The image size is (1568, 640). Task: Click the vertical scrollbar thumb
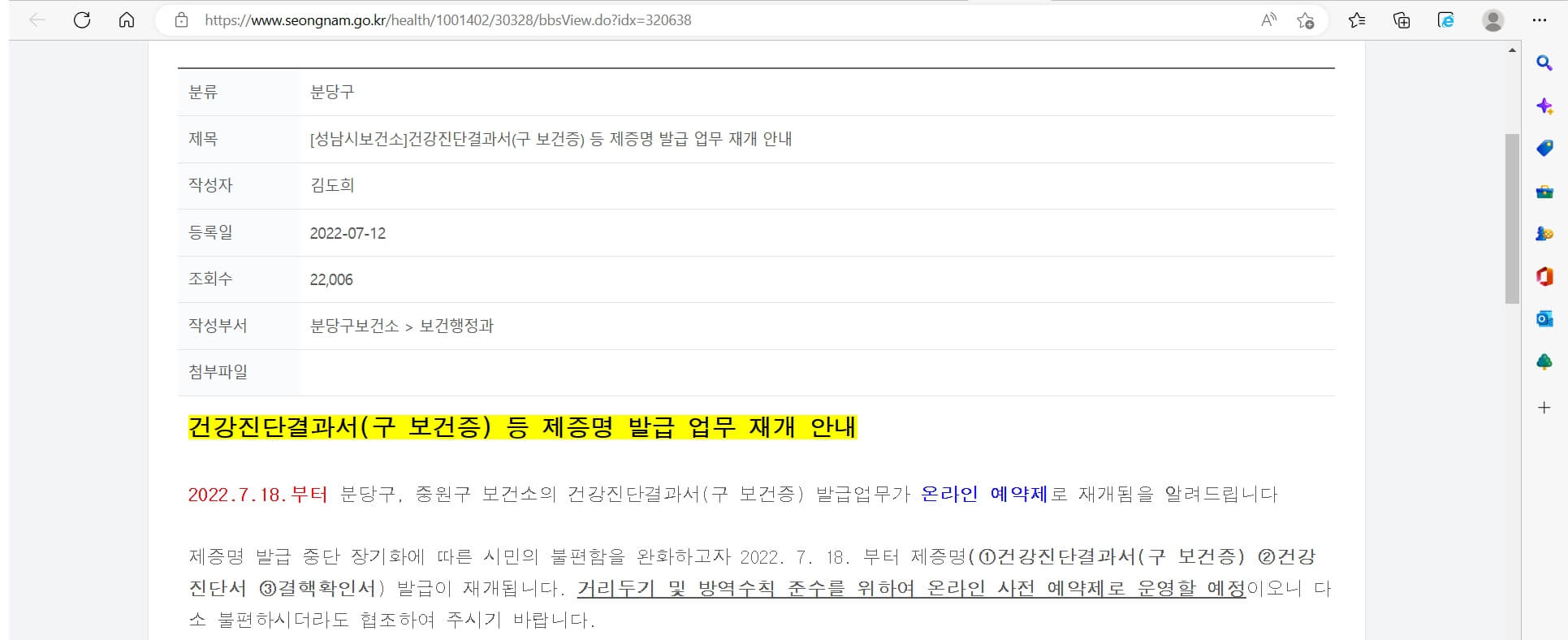(x=1512, y=219)
